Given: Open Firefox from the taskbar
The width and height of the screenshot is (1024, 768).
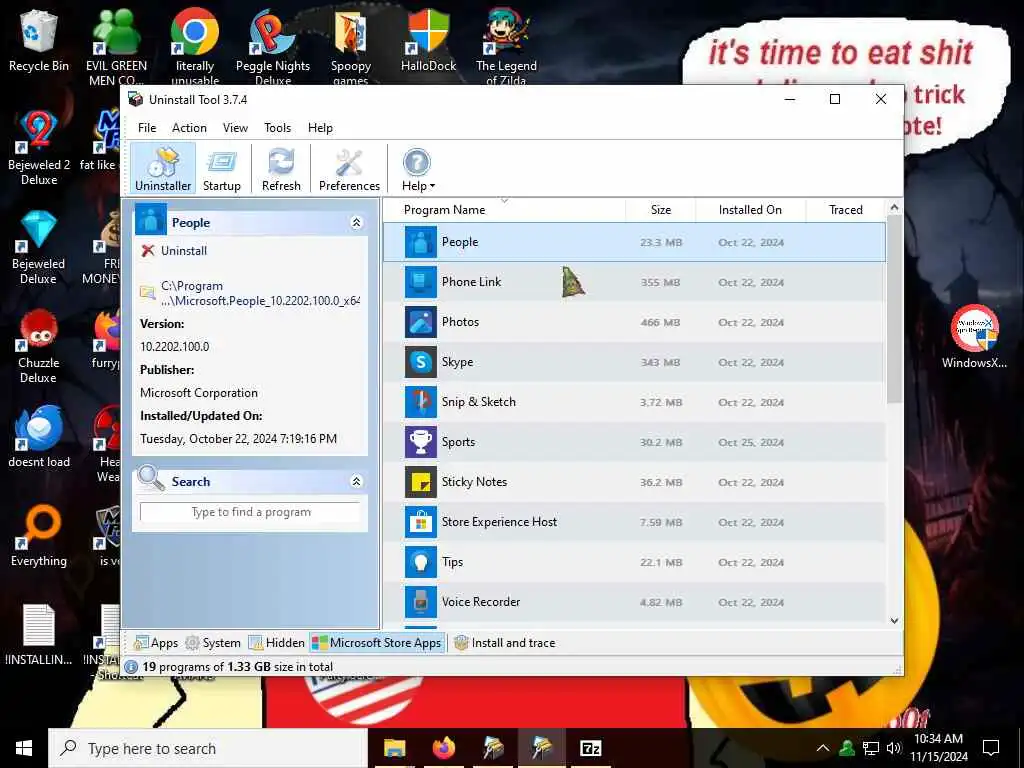Looking at the screenshot, I should pos(443,748).
